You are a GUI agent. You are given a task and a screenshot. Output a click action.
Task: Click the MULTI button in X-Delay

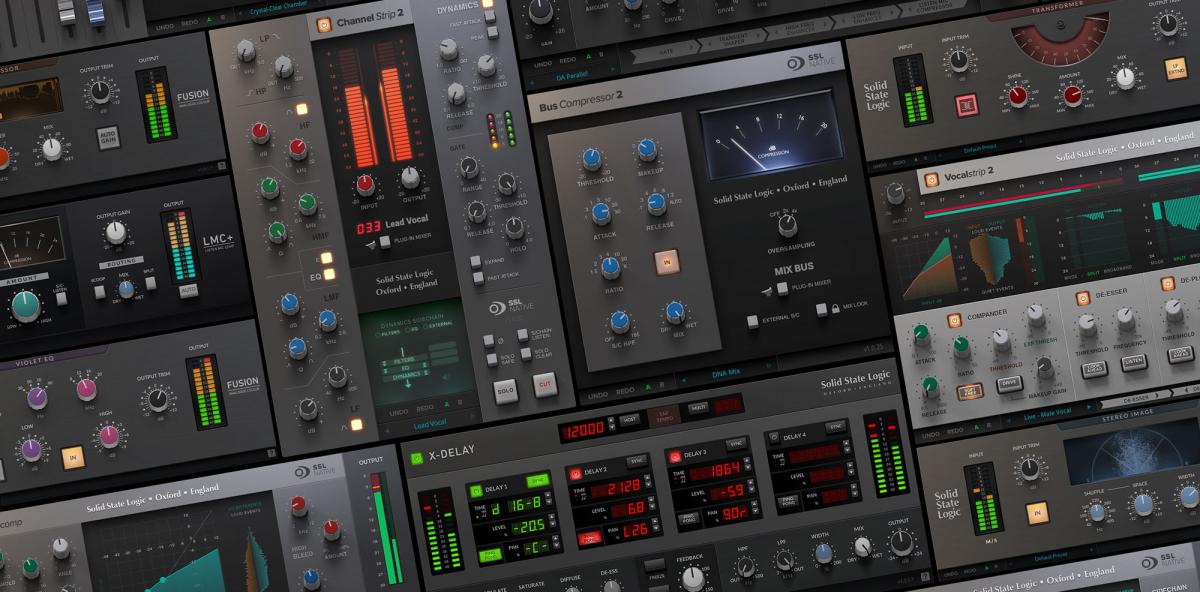[x=698, y=407]
